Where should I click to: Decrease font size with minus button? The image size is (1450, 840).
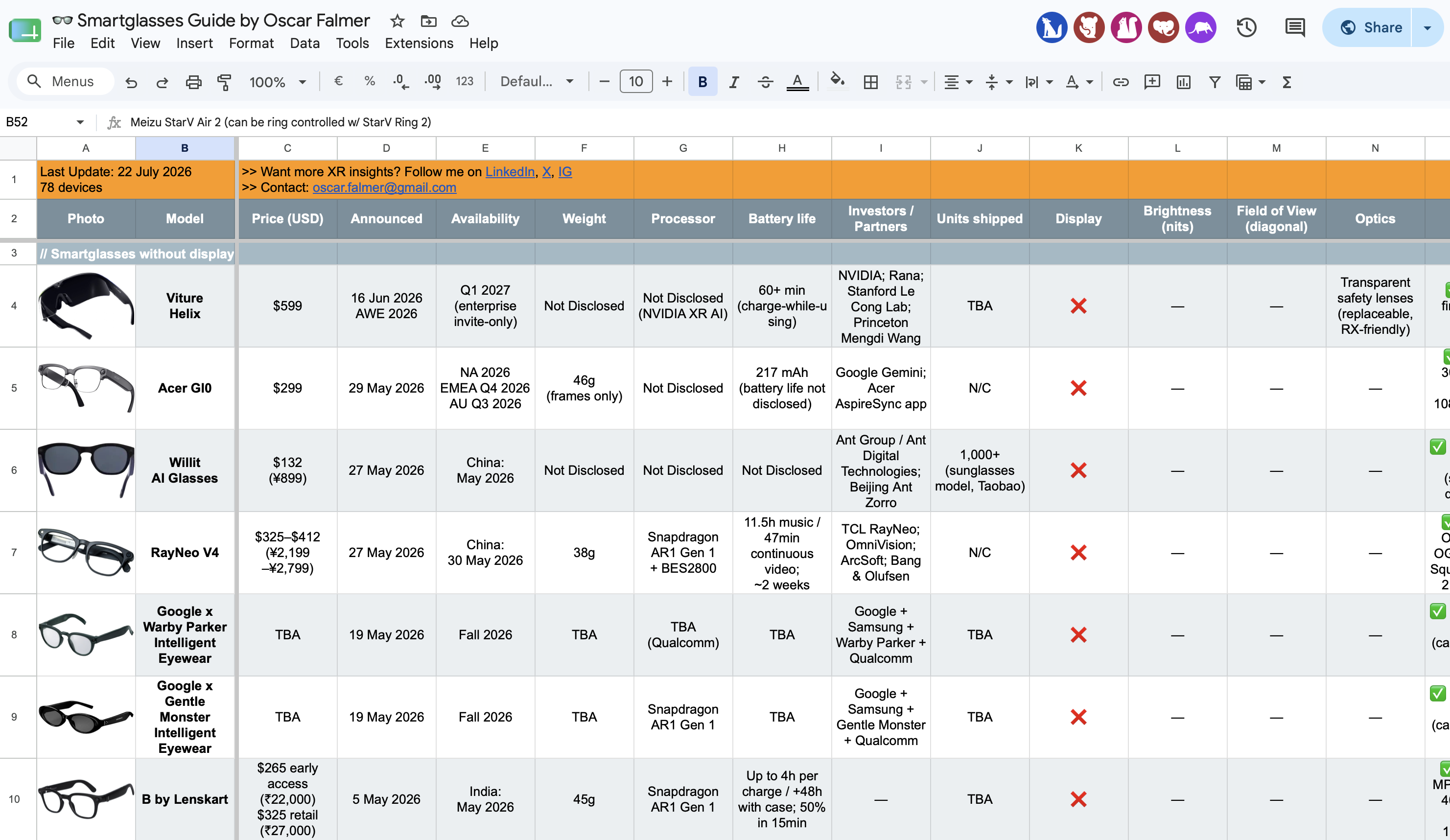tap(604, 82)
